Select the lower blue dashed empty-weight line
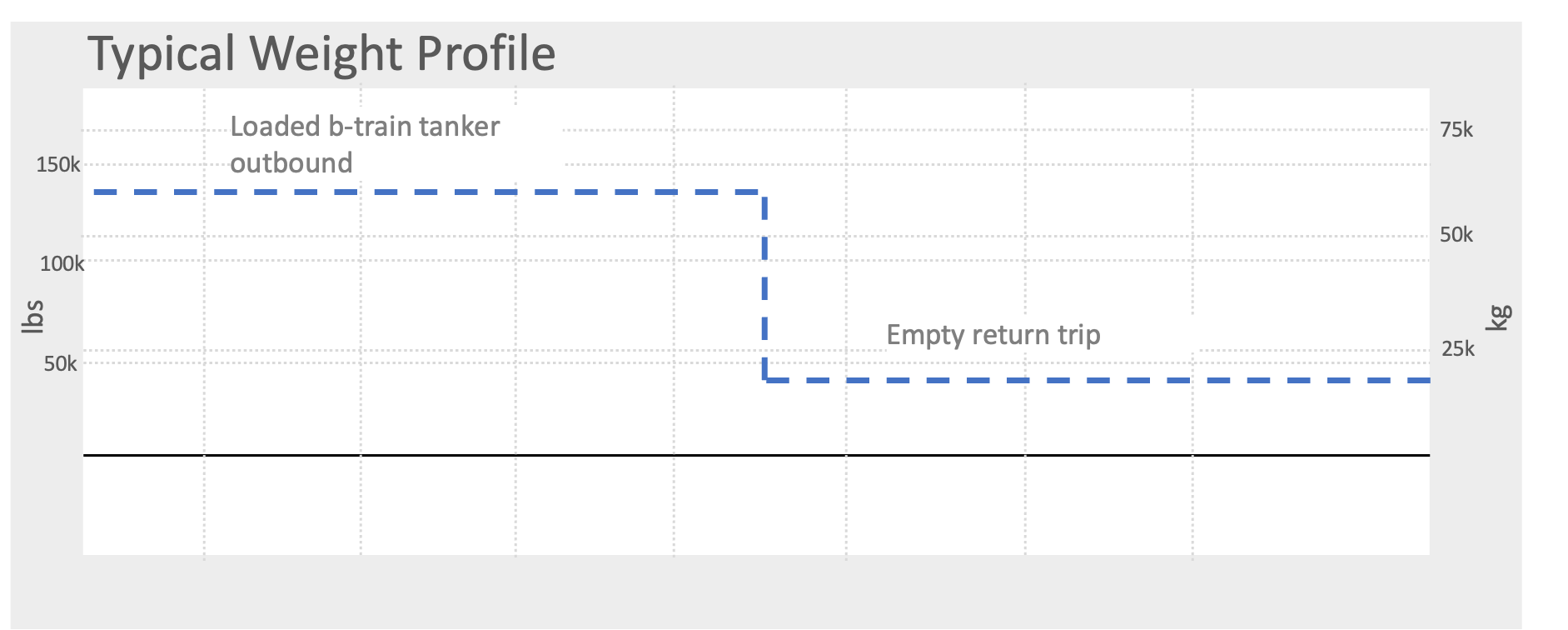1568x630 pixels. click(1098, 380)
